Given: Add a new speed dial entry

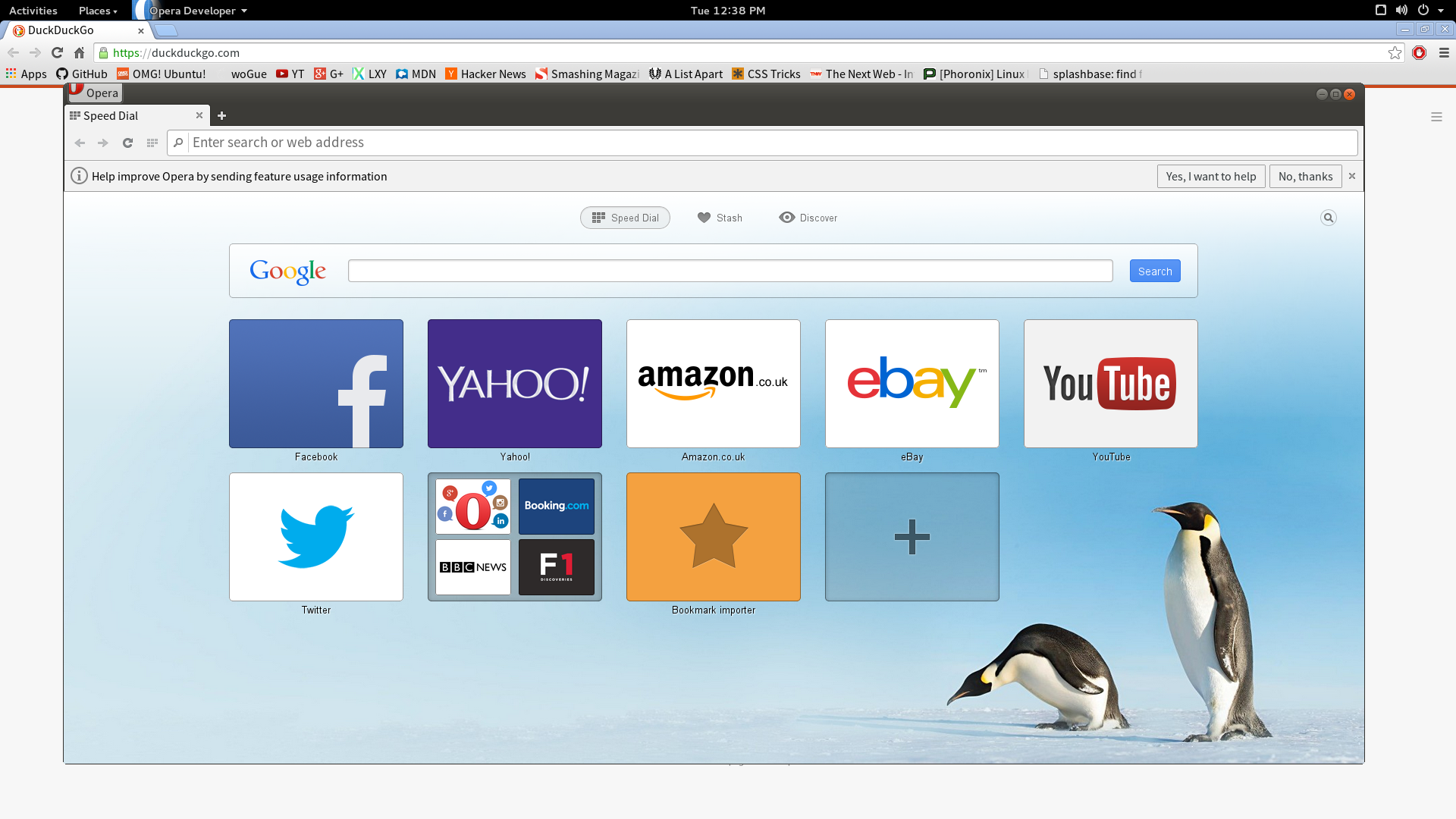Looking at the screenshot, I should click(x=912, y=537).
